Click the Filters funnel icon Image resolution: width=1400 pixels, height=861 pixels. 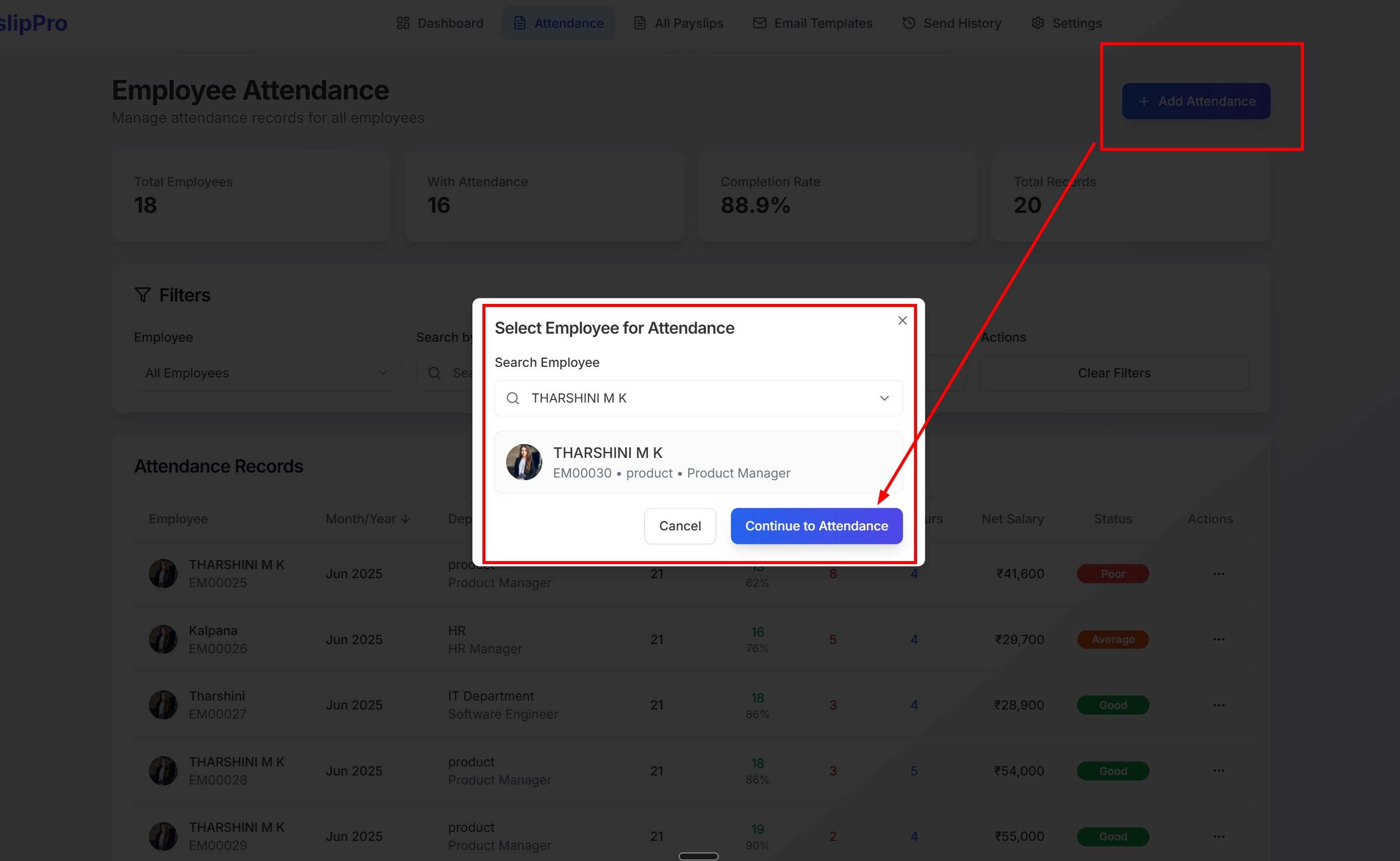click(x=142, y=295)
